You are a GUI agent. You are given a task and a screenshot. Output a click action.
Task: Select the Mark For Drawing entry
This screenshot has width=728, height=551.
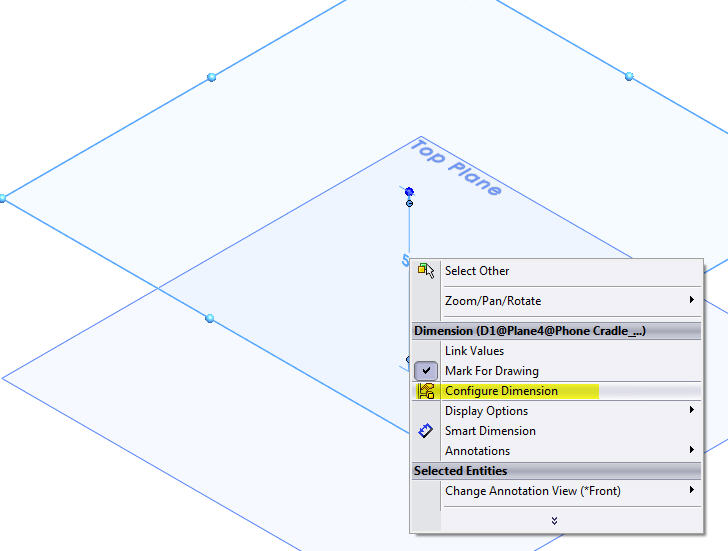[x=492, y=371]
